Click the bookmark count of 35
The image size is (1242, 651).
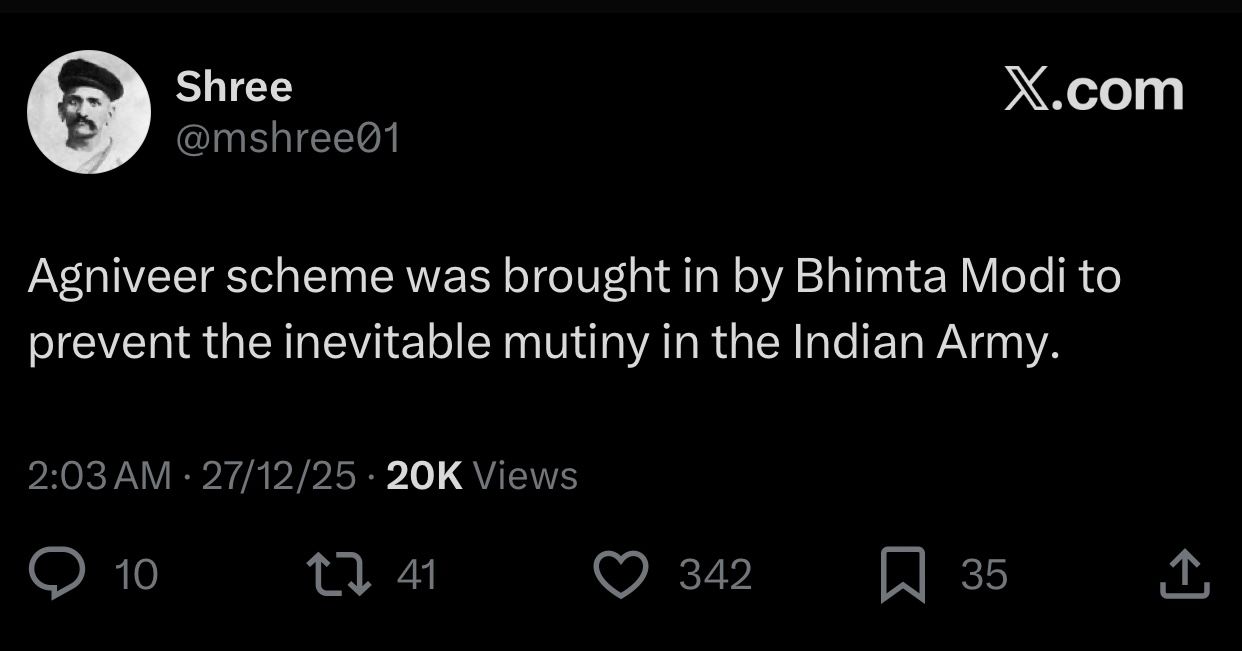point(984,575)
